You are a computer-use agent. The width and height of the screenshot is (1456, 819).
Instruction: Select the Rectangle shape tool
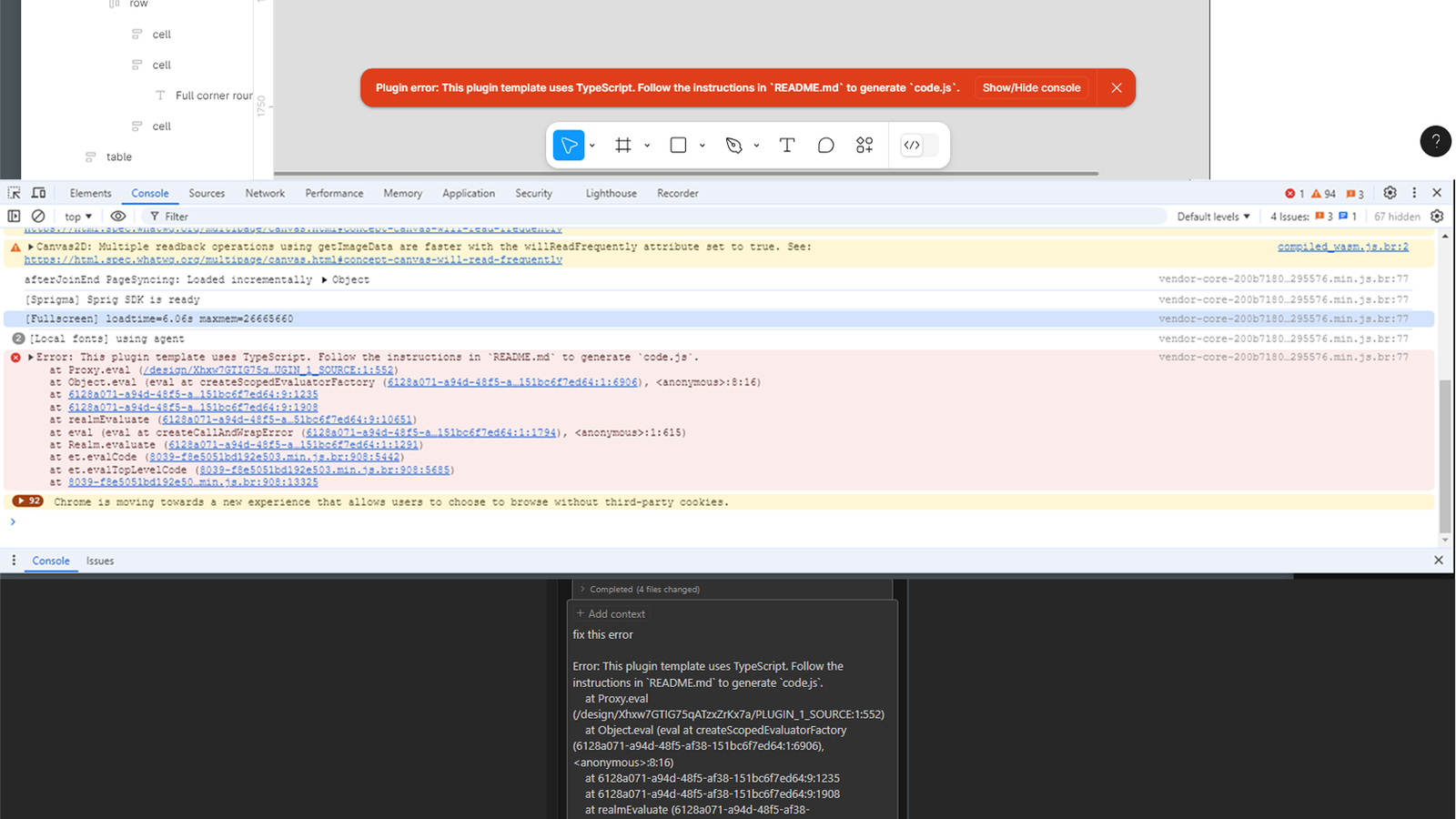click(x=678, y=146)
